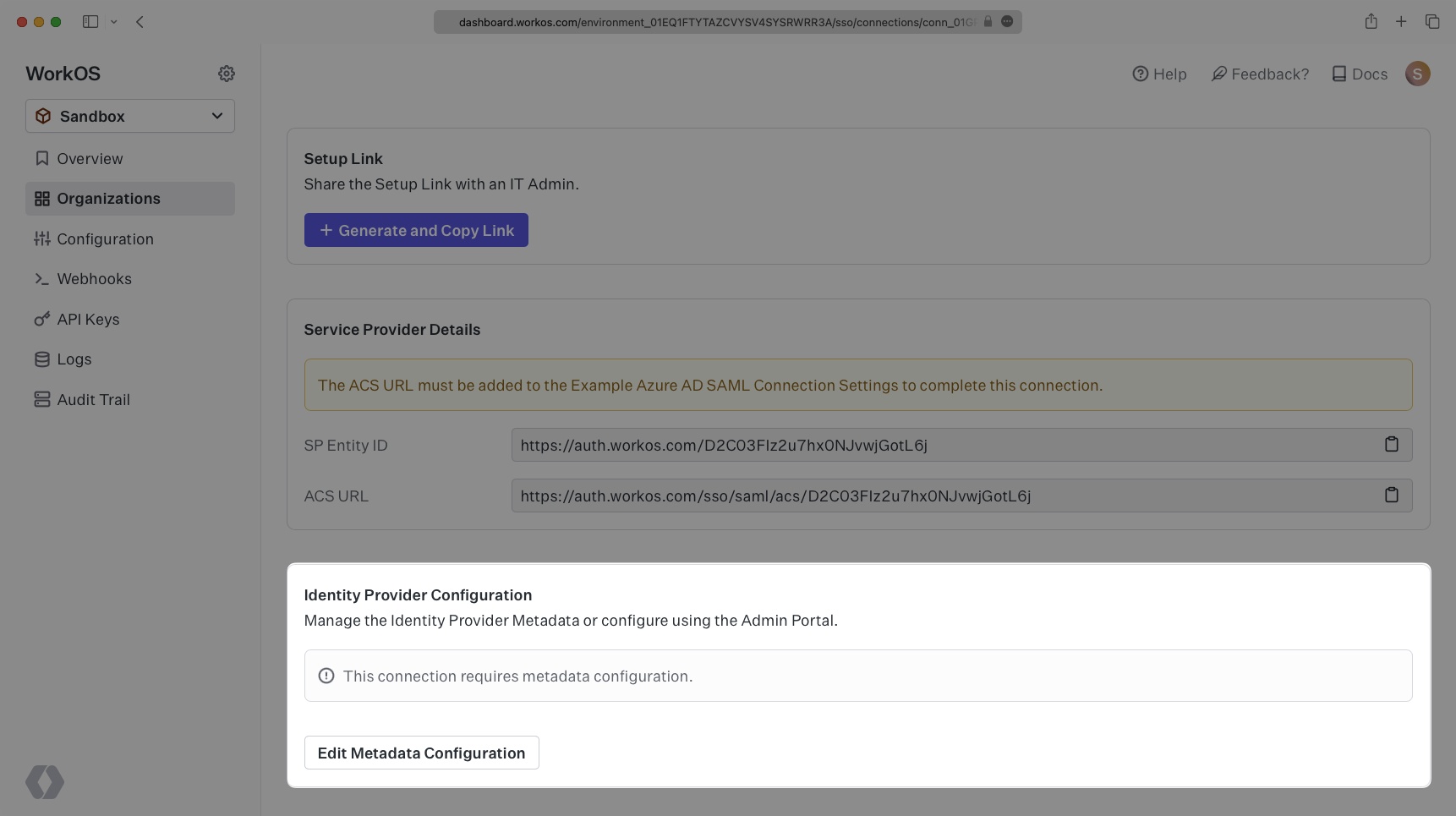Open the Webhooks section
Image resolution: width=1456 pixels, height=816 pixels.
[94, 279]
